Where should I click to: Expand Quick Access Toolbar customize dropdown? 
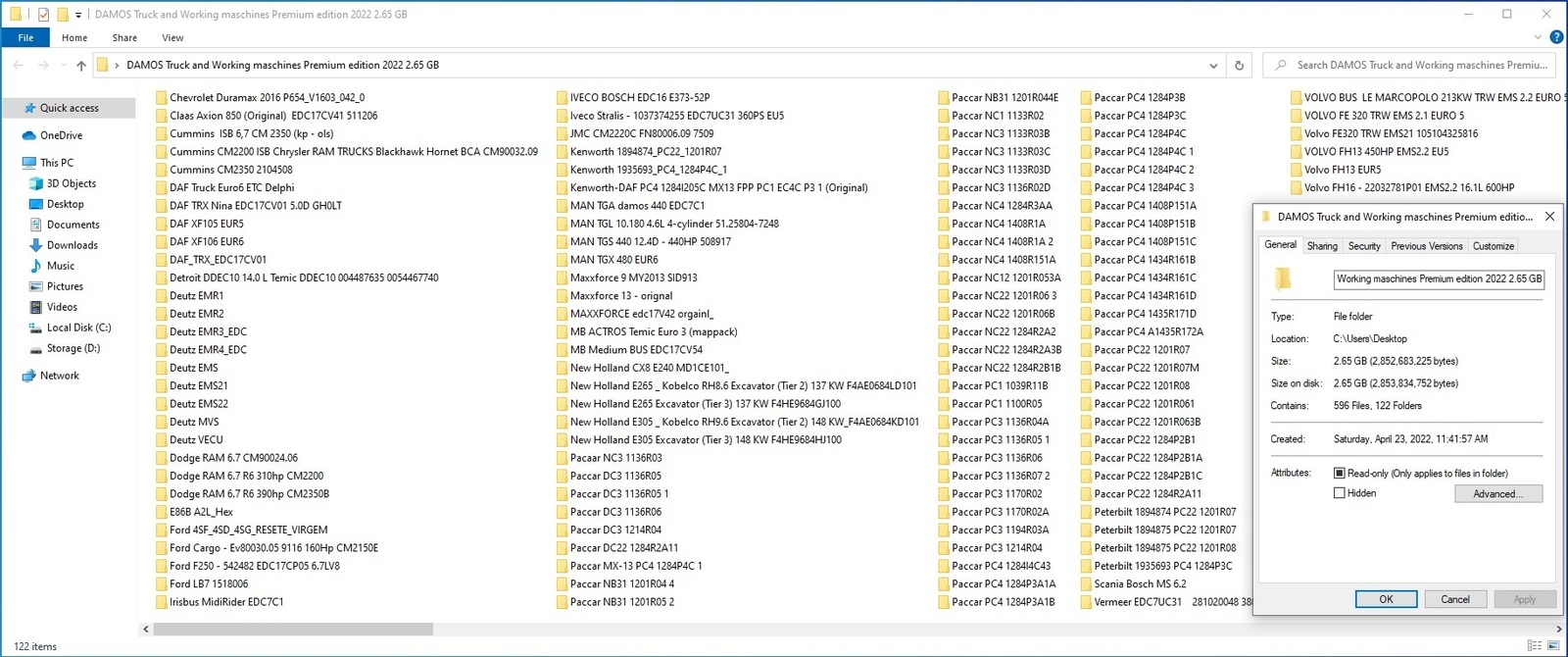click(x=78, y=15)
